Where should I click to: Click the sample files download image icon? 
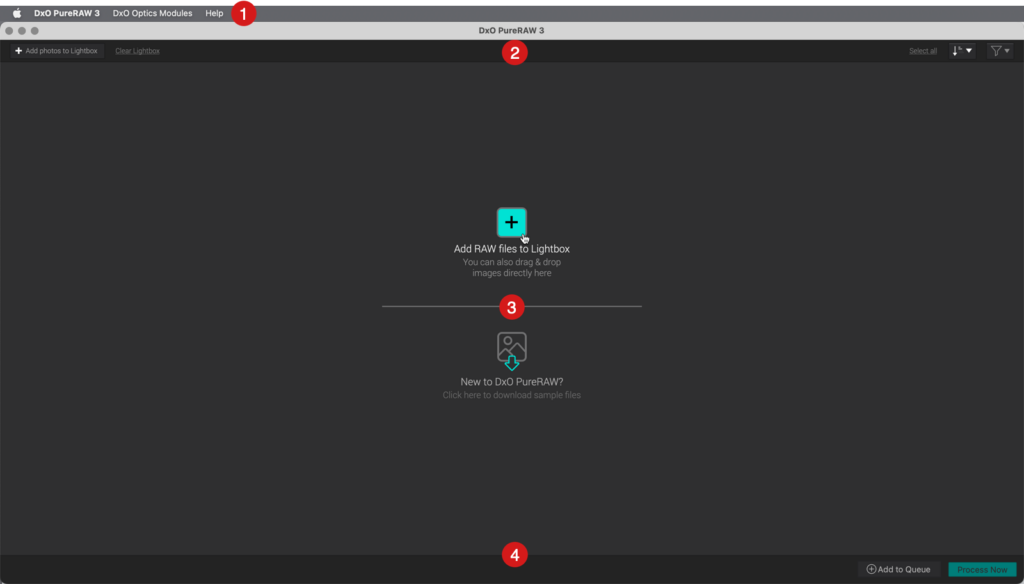coord(511,351)
